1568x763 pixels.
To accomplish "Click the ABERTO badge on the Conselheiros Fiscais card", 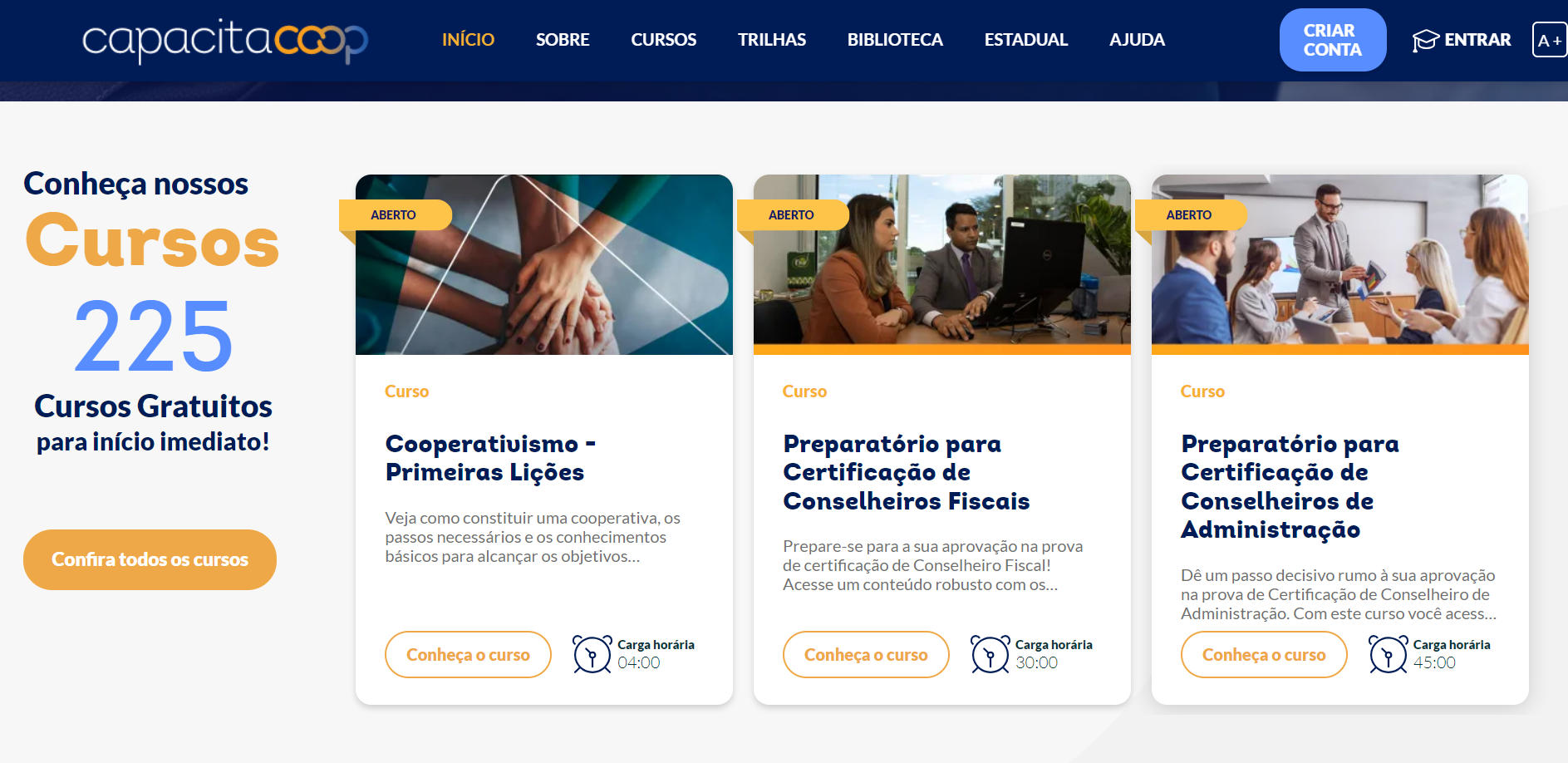I will [x=793, y=214].
